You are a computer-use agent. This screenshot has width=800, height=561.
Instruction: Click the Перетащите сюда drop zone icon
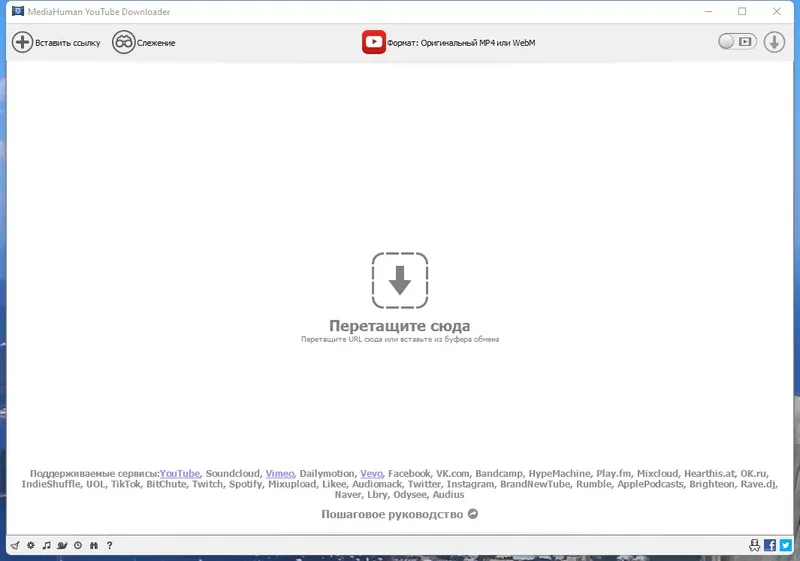tap(399, 280)
